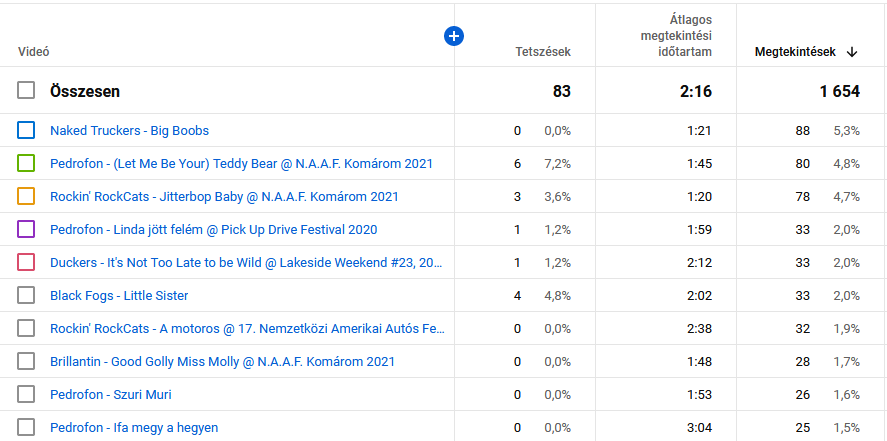Open Naked Truckers - Big Boobs video link
This screenshot has width=887, height=441.
point(130,131)
